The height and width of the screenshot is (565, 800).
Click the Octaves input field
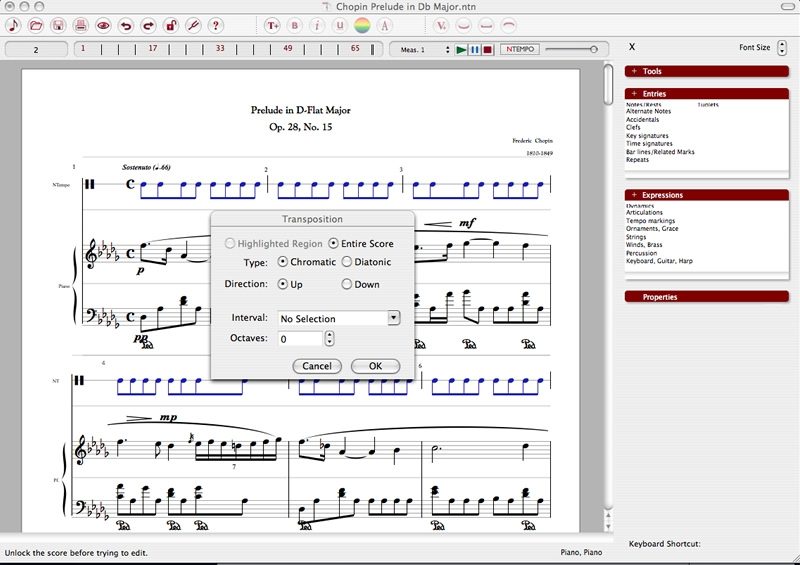coord(300,338)
